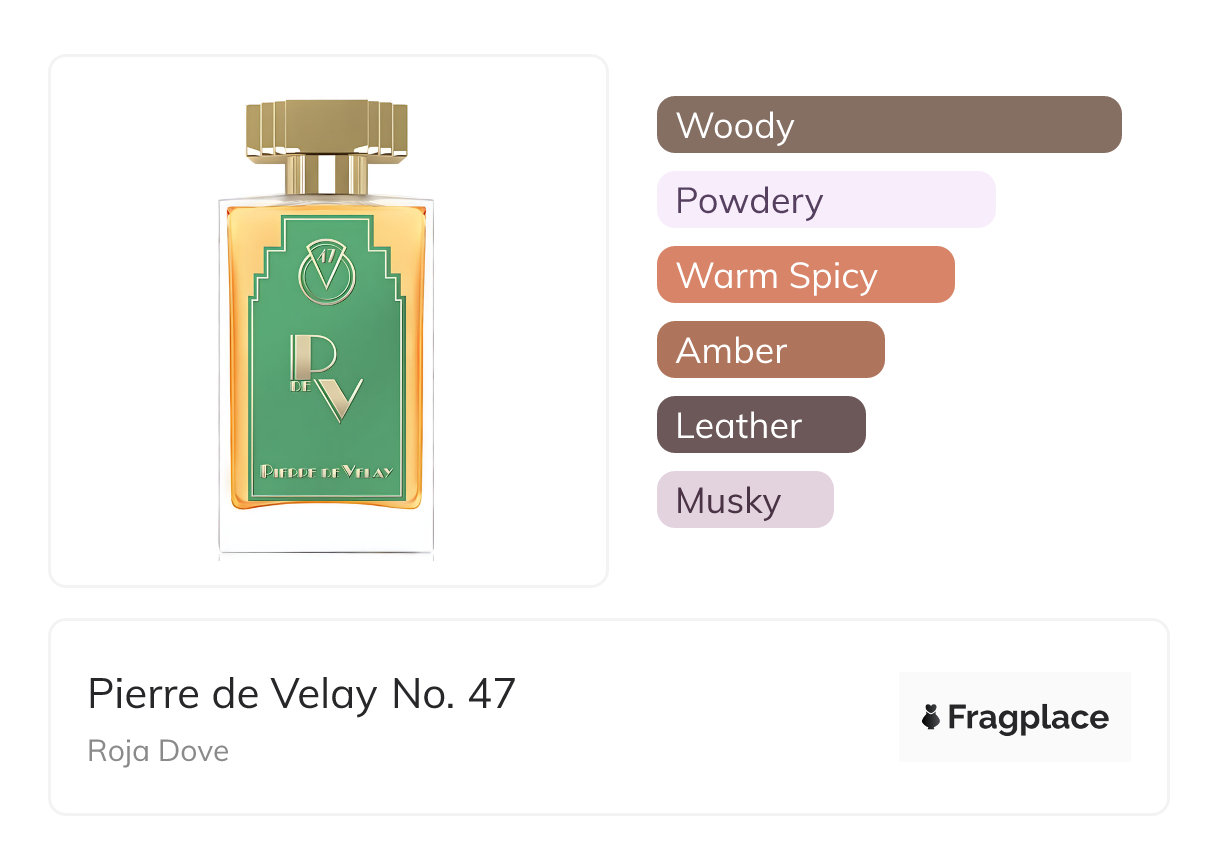Click the 'Woody' text label
Image resolution: width=1218 pixels, height=864 pixels.
[735, 126]
